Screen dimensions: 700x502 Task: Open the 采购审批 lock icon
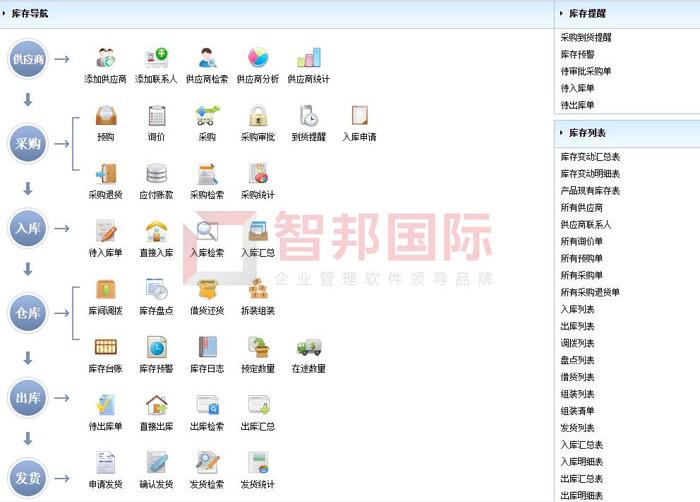point(258,115)
